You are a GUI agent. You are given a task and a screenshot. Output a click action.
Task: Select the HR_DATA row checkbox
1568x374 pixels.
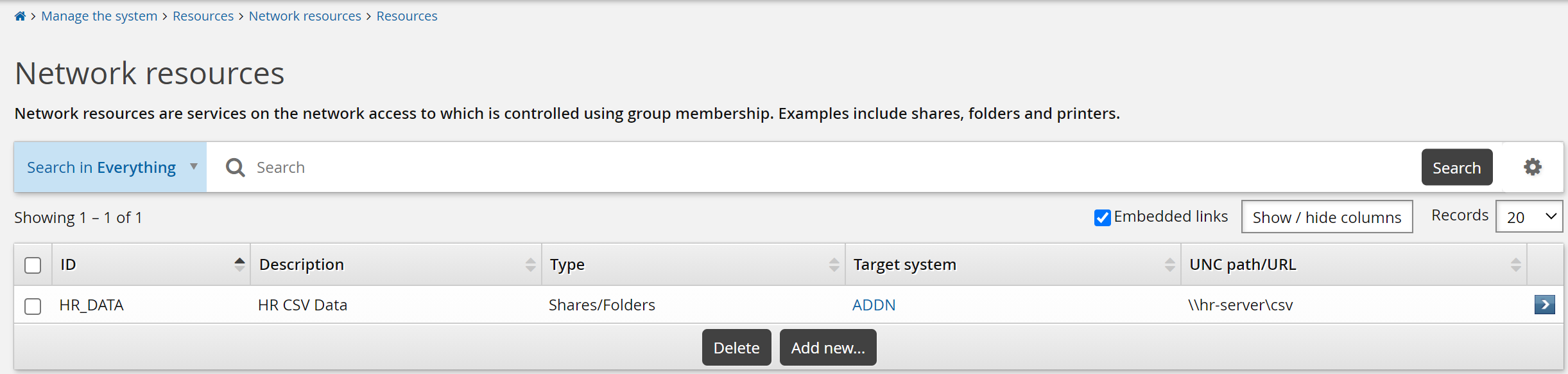pos(33,306)
